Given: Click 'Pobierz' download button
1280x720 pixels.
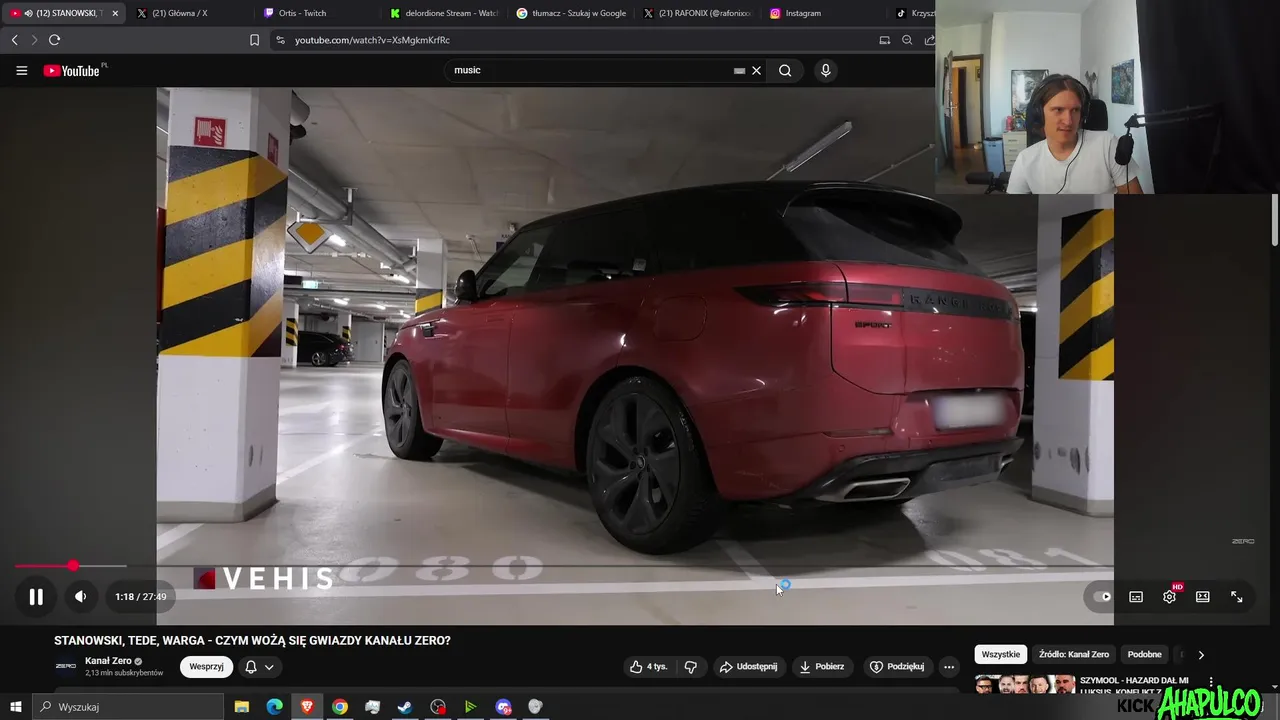Looking at the screenshot, I should (x=822, y=667).
